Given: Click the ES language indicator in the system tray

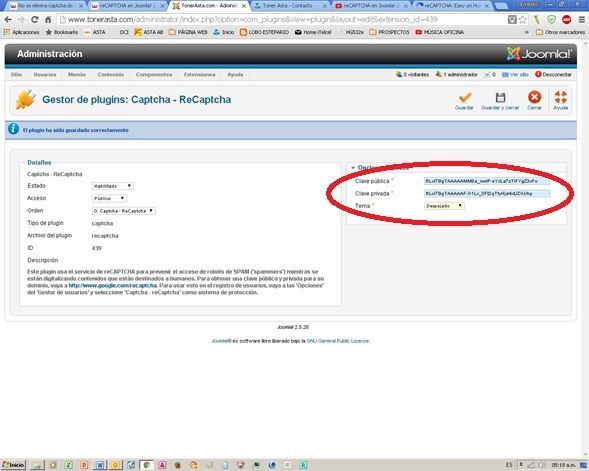Looking at the screenshot, I should tap(509, 465).
